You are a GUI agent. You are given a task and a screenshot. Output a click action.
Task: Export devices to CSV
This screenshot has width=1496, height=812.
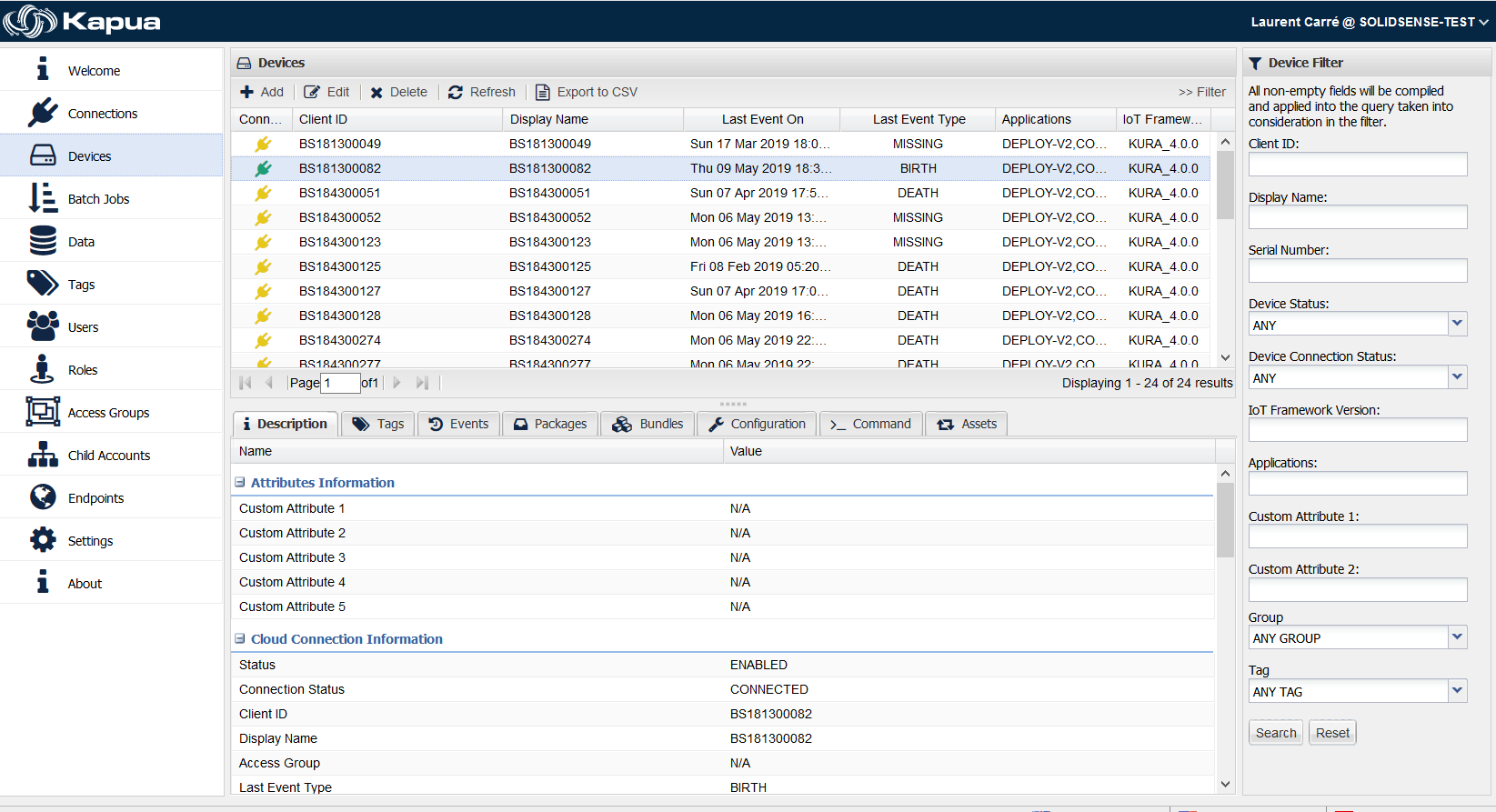[587, 92]
